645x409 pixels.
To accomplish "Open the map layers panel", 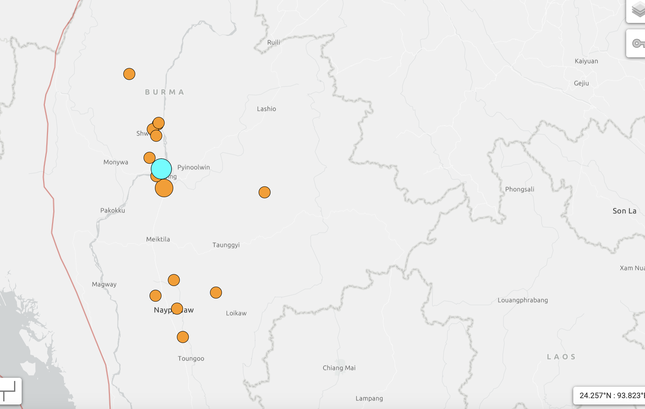I will [636, 10].
